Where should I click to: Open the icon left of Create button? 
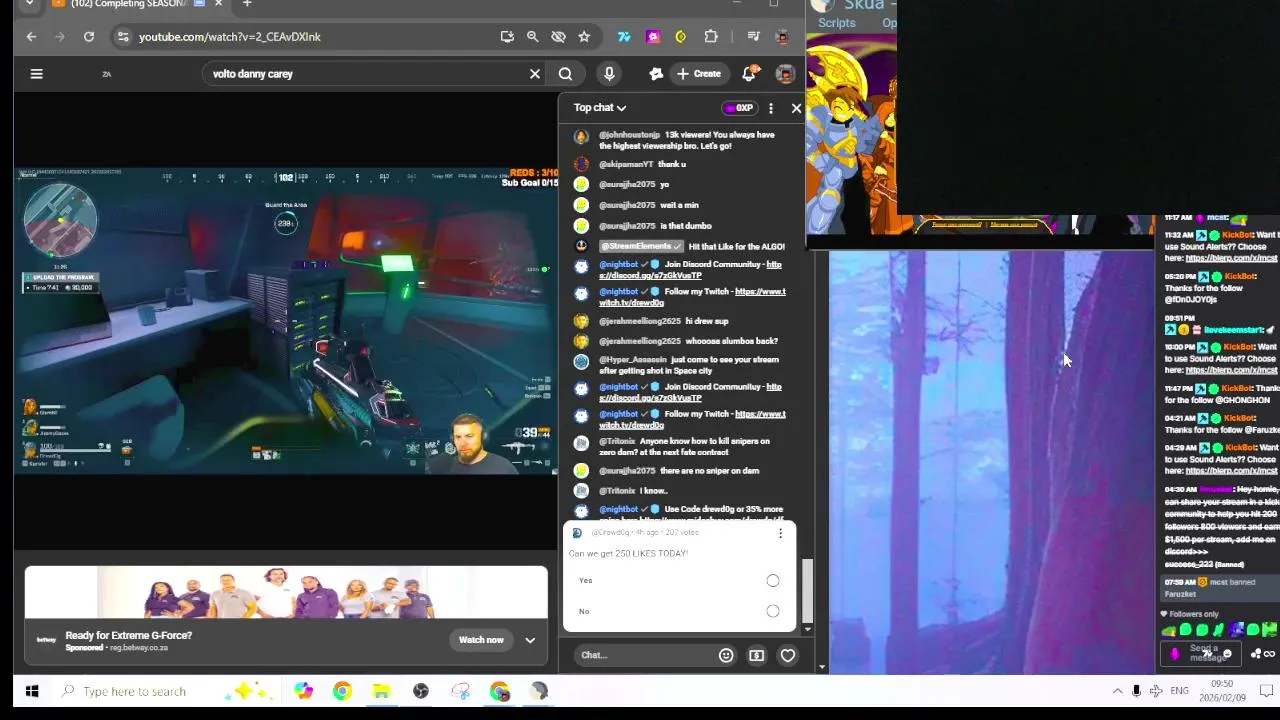coord(655,74)
